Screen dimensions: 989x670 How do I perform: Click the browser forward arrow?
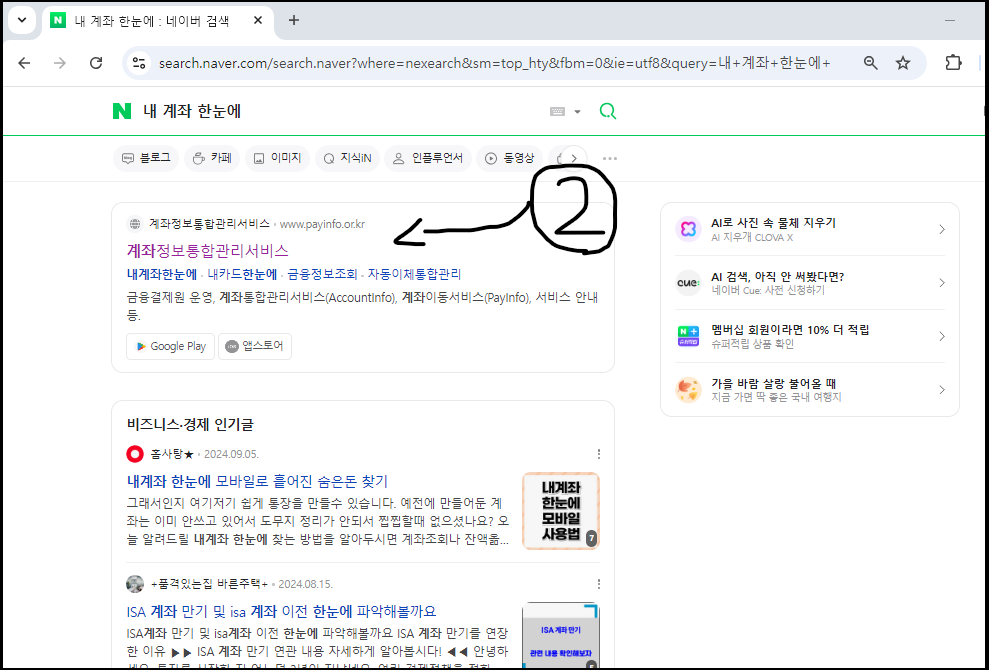60,63
